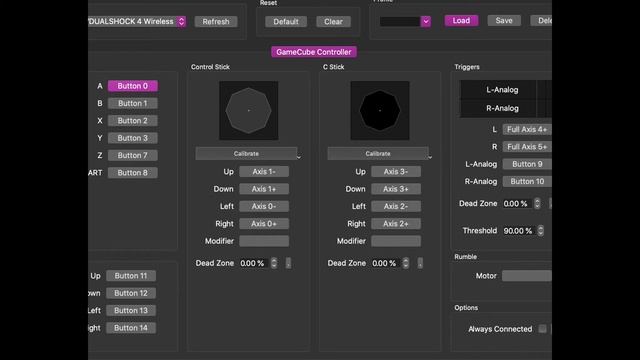Click Control Stick Right mapping Axis 0+
Screen dimensions: 640x360
pos(264,224)
